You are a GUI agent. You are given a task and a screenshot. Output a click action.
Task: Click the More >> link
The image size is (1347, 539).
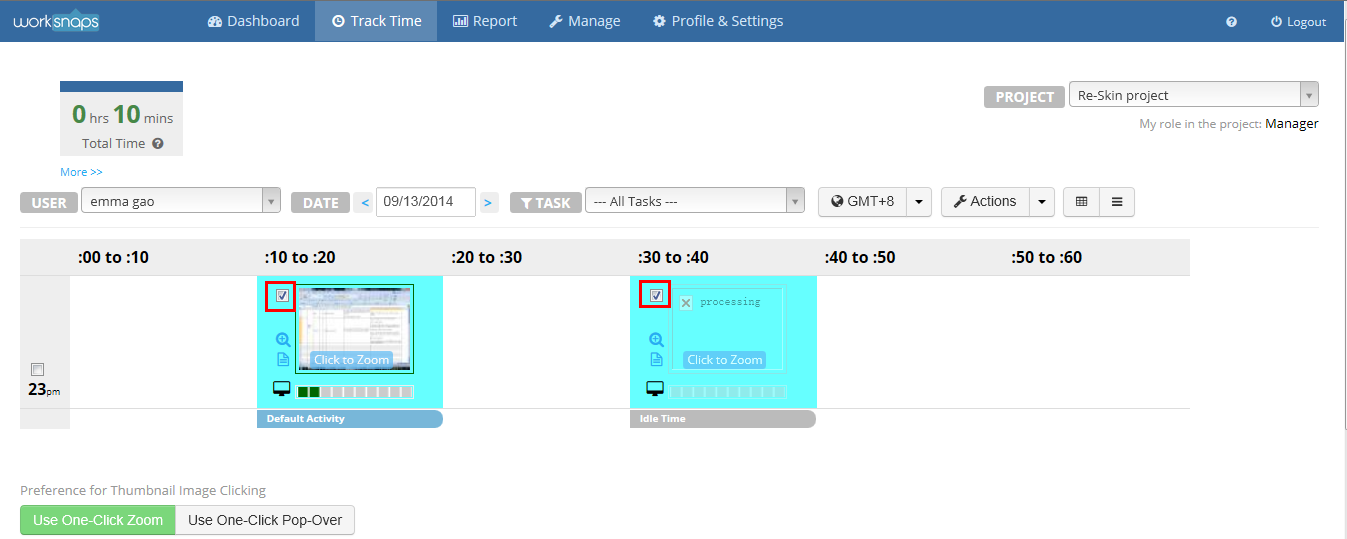click(x=81, y=172)
